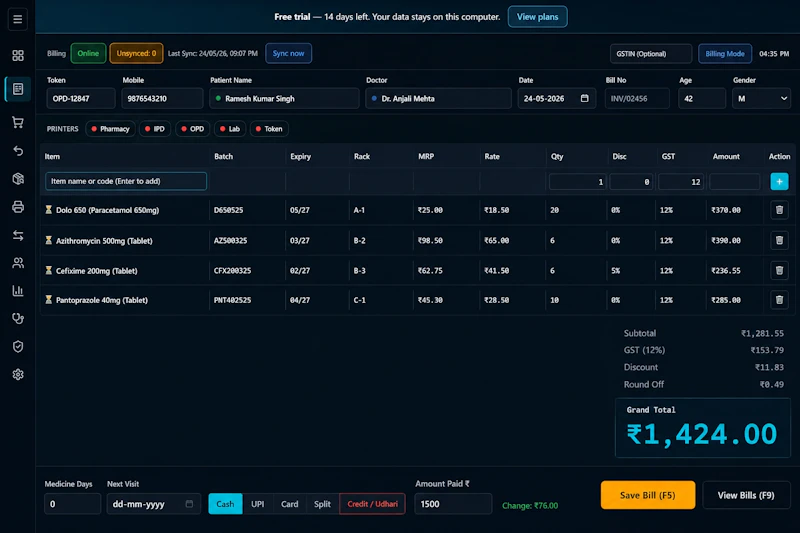Viewport: 800px width, 533px height.
Task: Click the transfer arrows icon in sidebar
Action: [x=18, y=235]
